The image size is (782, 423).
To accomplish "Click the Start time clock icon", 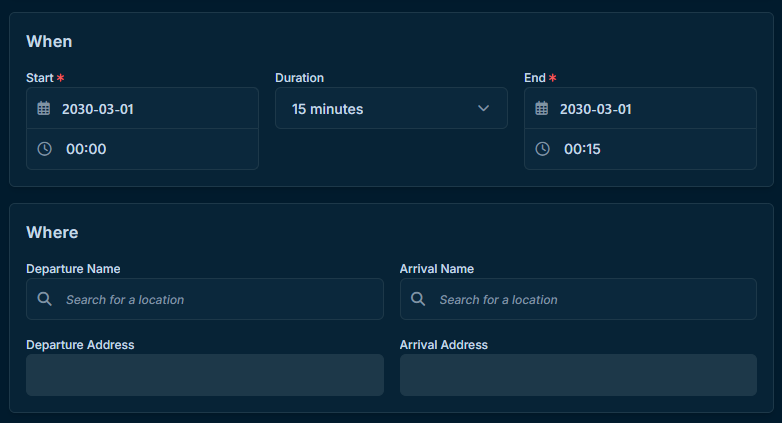I will [44, 149].
